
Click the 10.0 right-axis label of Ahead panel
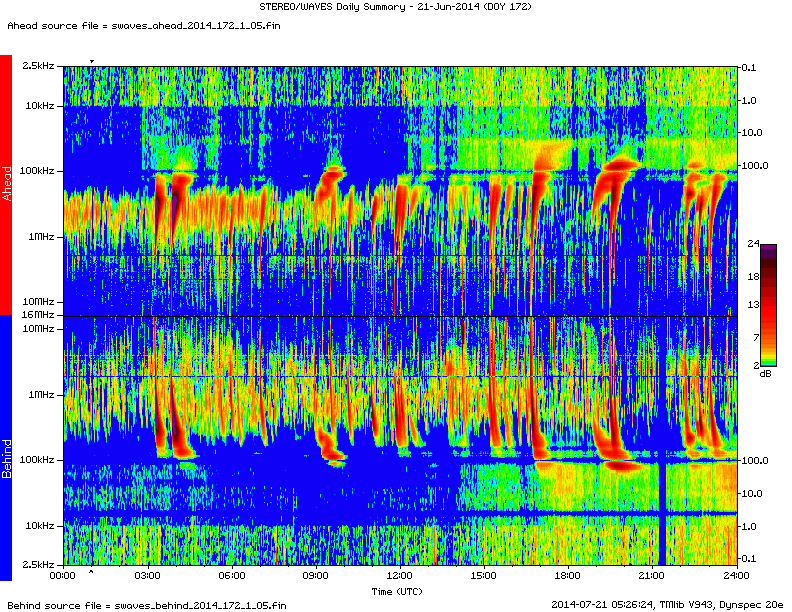(x=752, y=133)
